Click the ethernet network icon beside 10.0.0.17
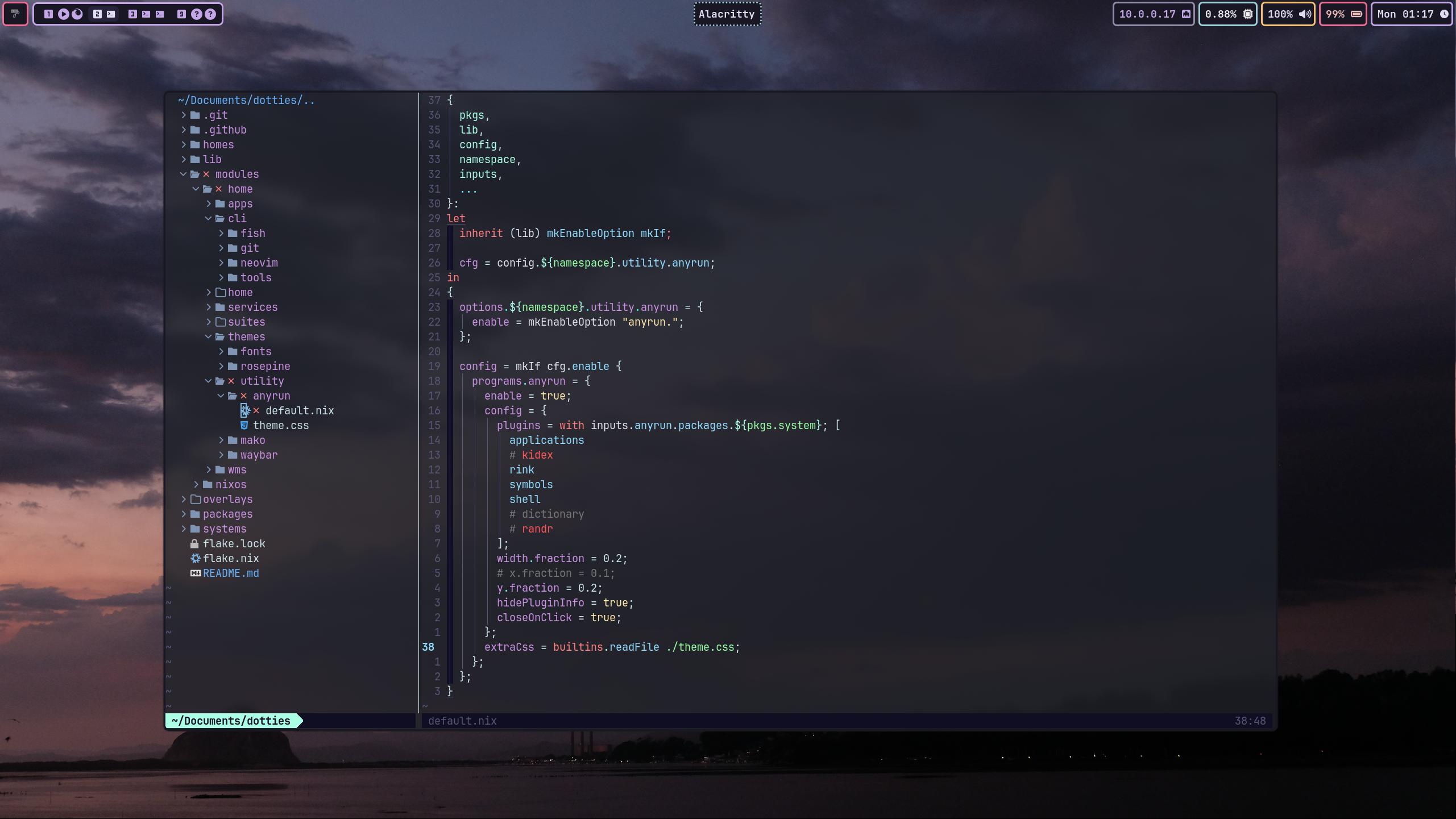Screen dimensions: 1456x819 pos(1186,14)
